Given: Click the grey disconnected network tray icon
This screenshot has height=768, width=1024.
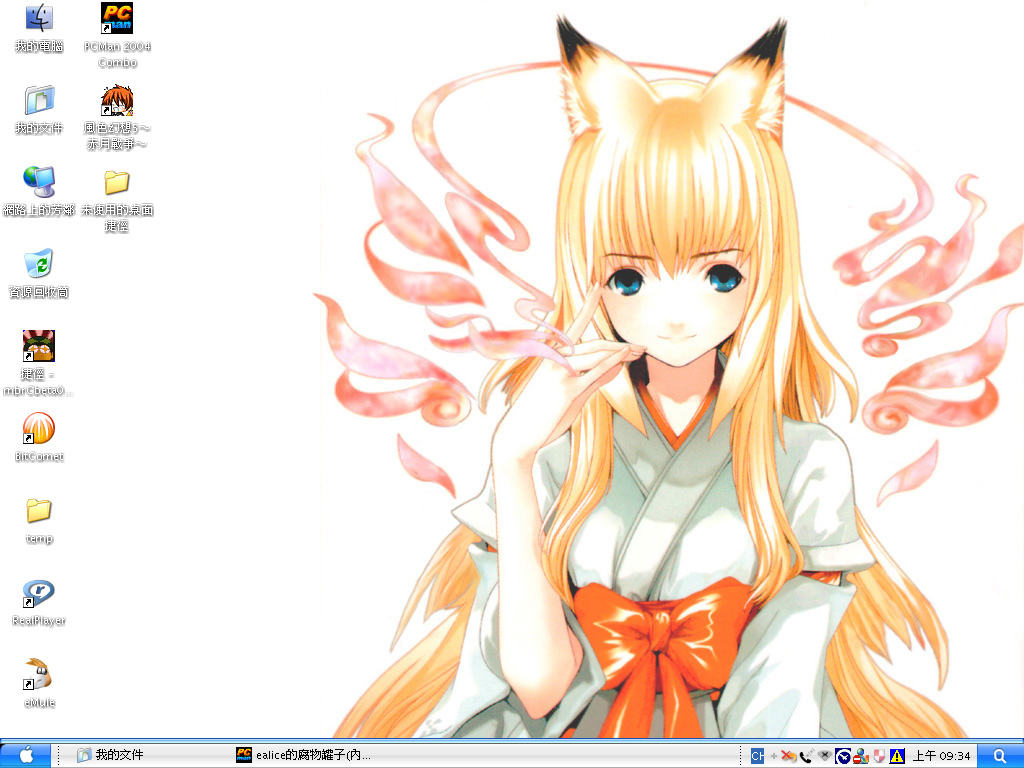Looking at the screenshot, I should point(825,756).
